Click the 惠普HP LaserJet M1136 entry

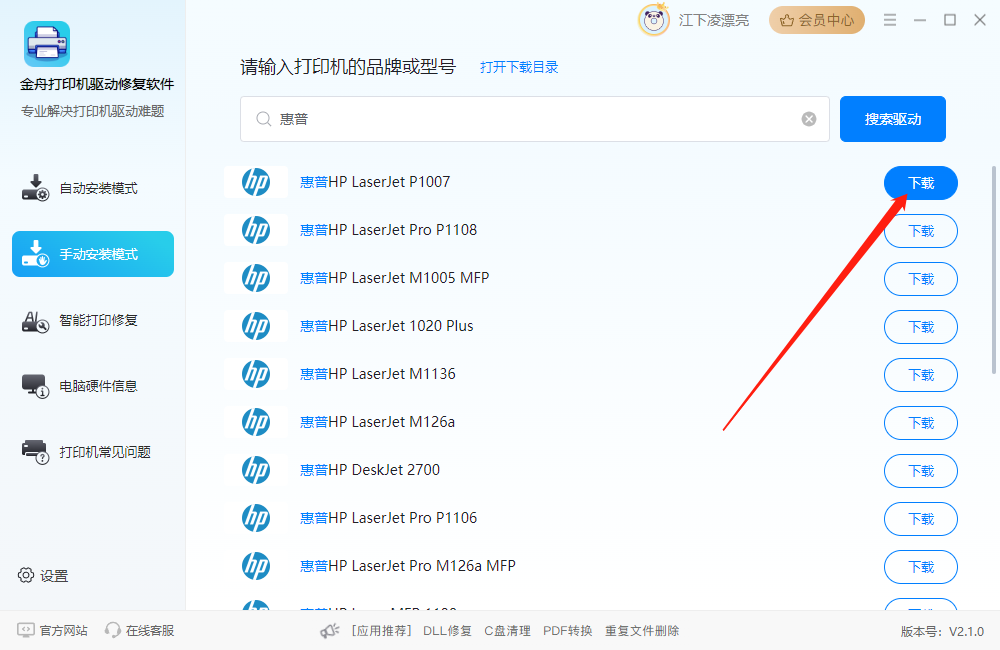pos(378,374)
